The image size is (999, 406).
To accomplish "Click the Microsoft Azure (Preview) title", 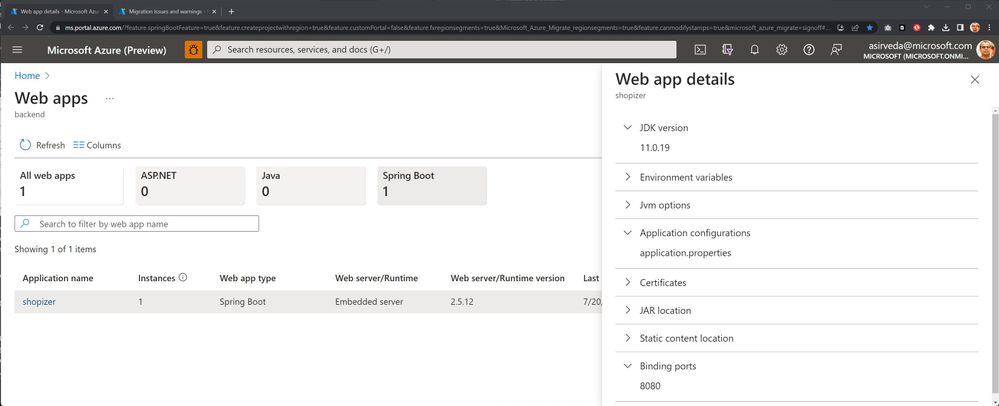I will pos(107,50).
